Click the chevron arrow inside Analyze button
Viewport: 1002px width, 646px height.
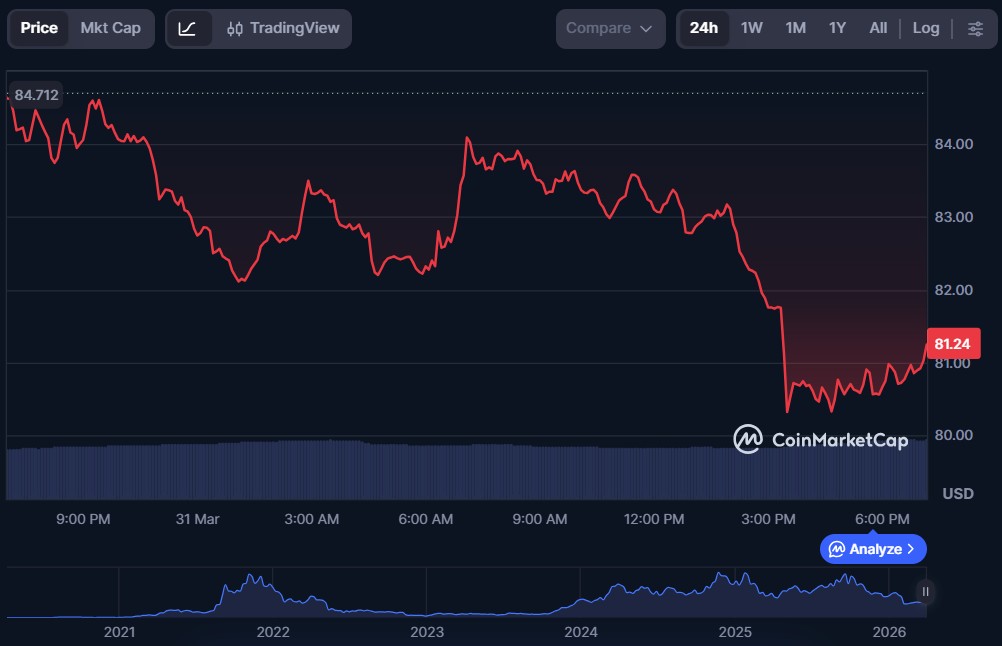point(911,549)
